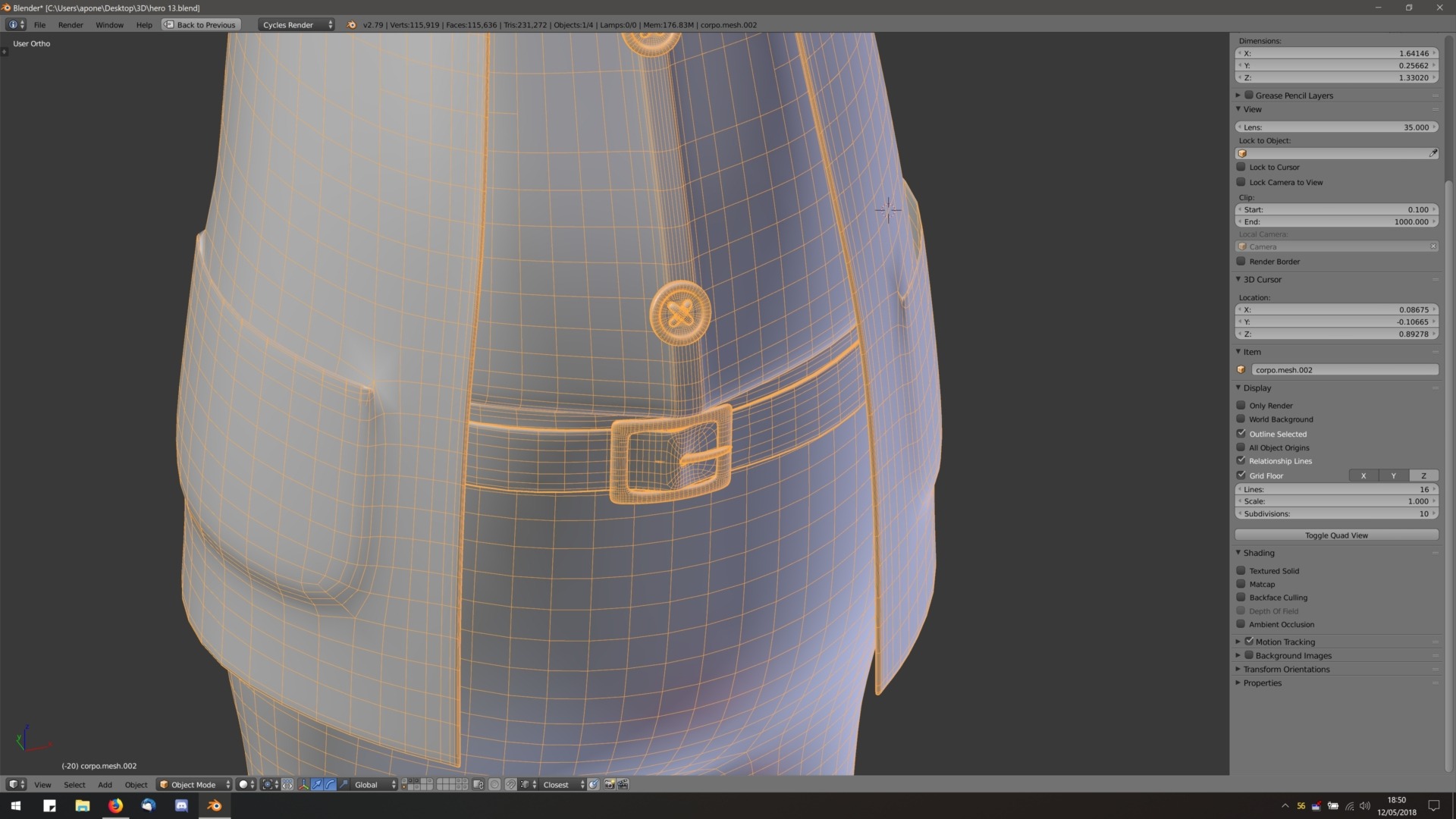Enable Matcap shading checkbox
1456x819 pixels.
click(x=1241, y=584)
